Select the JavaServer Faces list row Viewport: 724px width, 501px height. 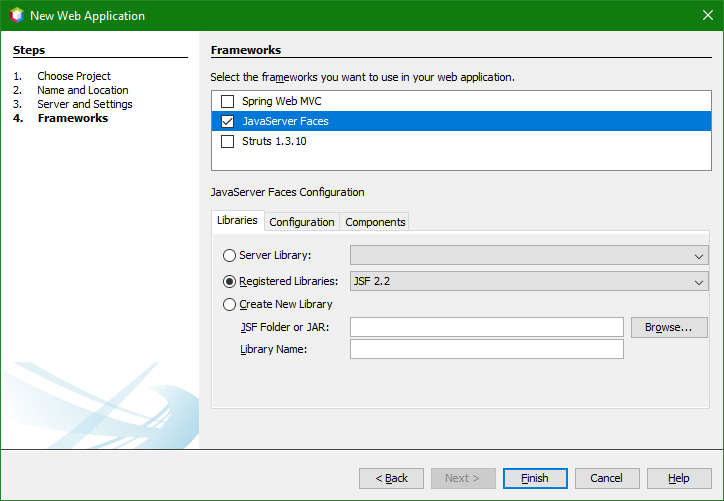pyautogui.click(x=461, y=121)
